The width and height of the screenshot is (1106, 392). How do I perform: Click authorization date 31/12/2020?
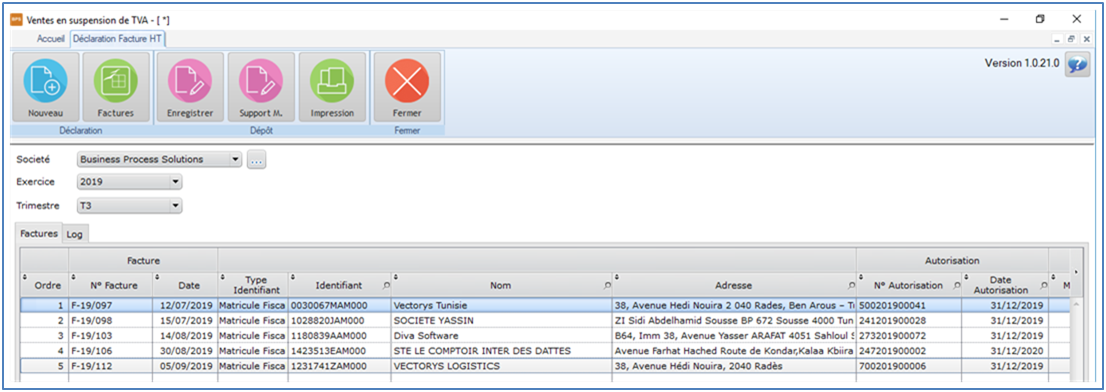pos(1006,350)
